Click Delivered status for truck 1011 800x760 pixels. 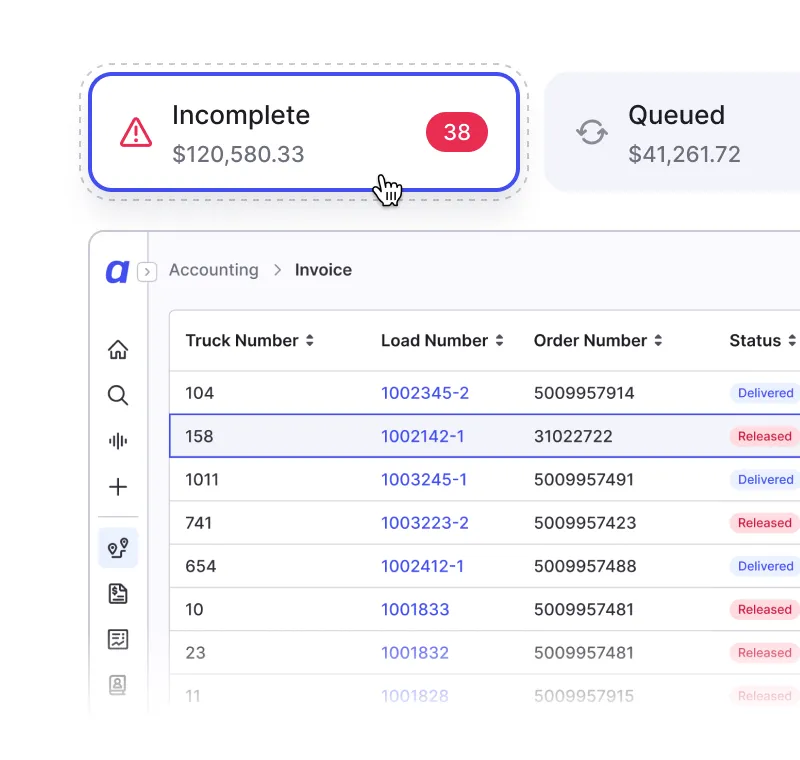pos(765,479)
